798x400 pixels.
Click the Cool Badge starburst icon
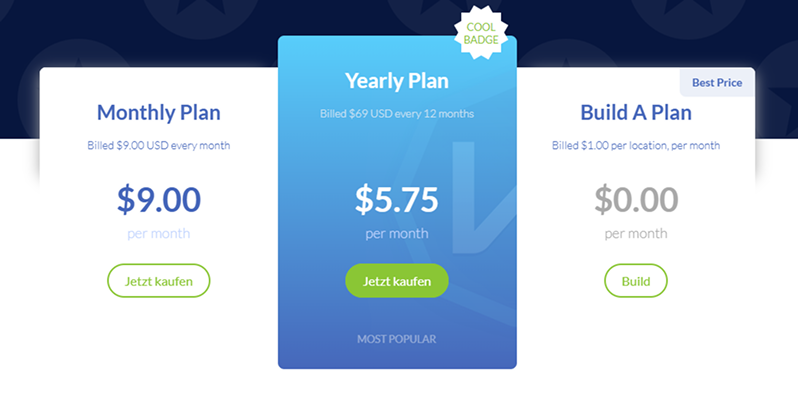(x=481, y=33)
